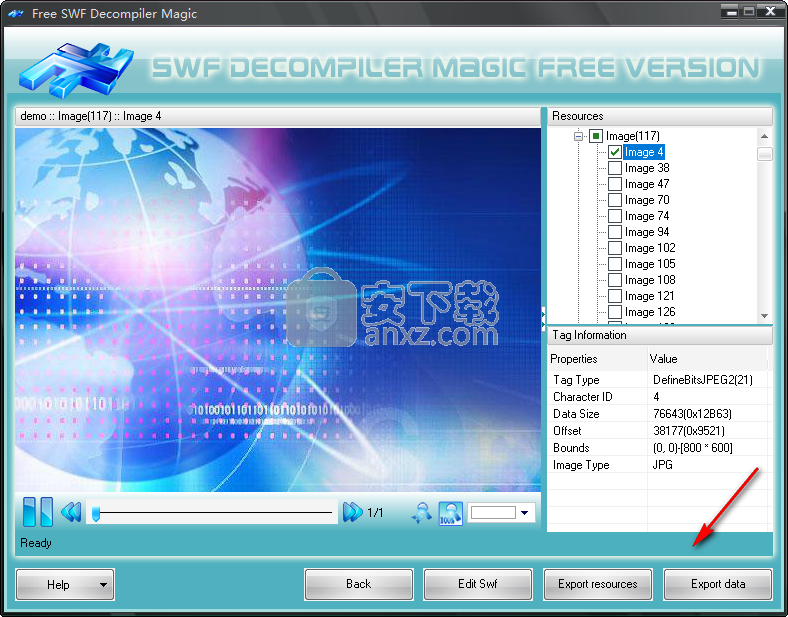Minimize the Free SWF Decompiler Magic window
The width and height of the screenshot is (788, 617).
731,12
